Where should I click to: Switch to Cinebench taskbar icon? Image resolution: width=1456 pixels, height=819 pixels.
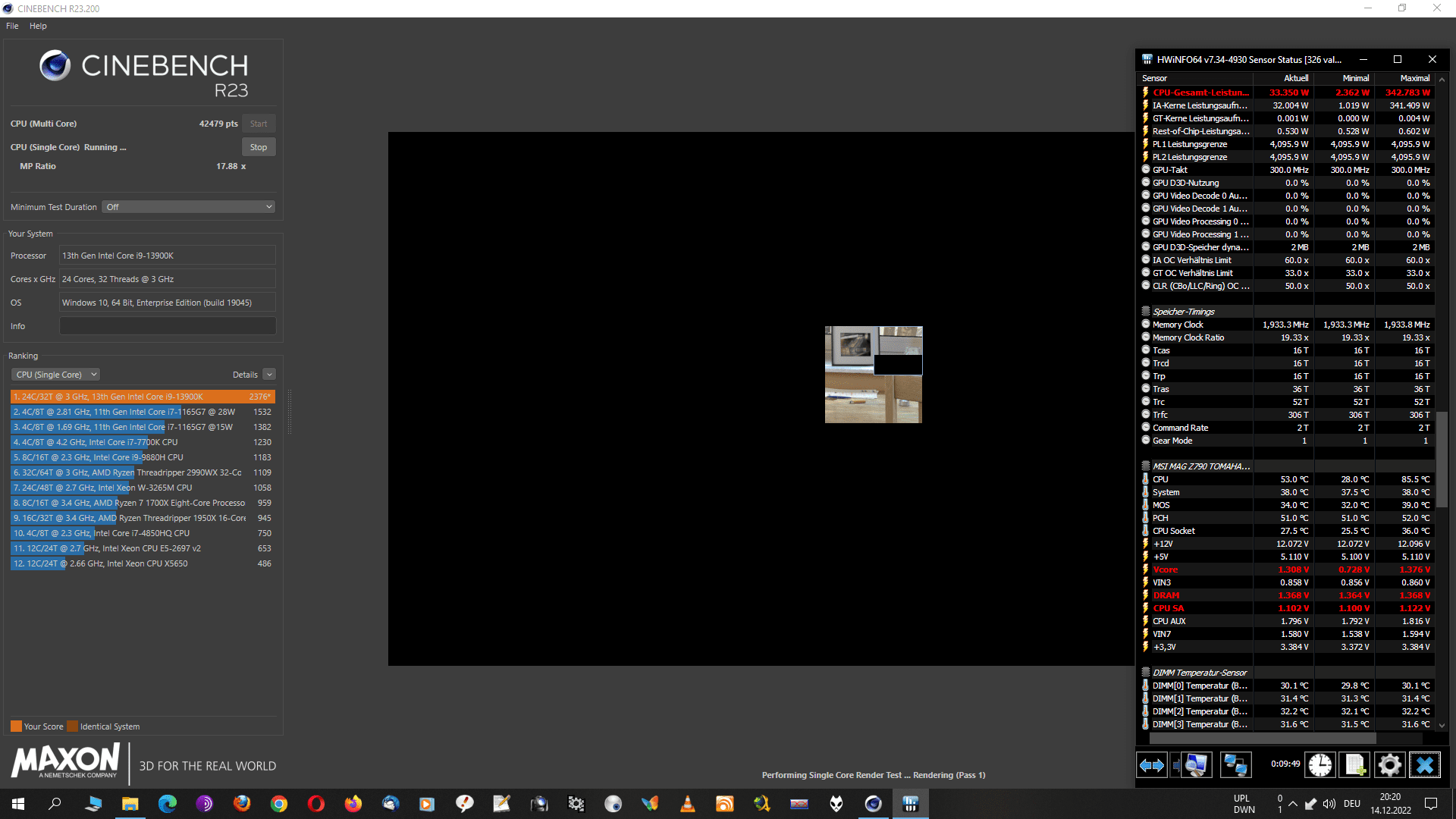click(874, 804)
